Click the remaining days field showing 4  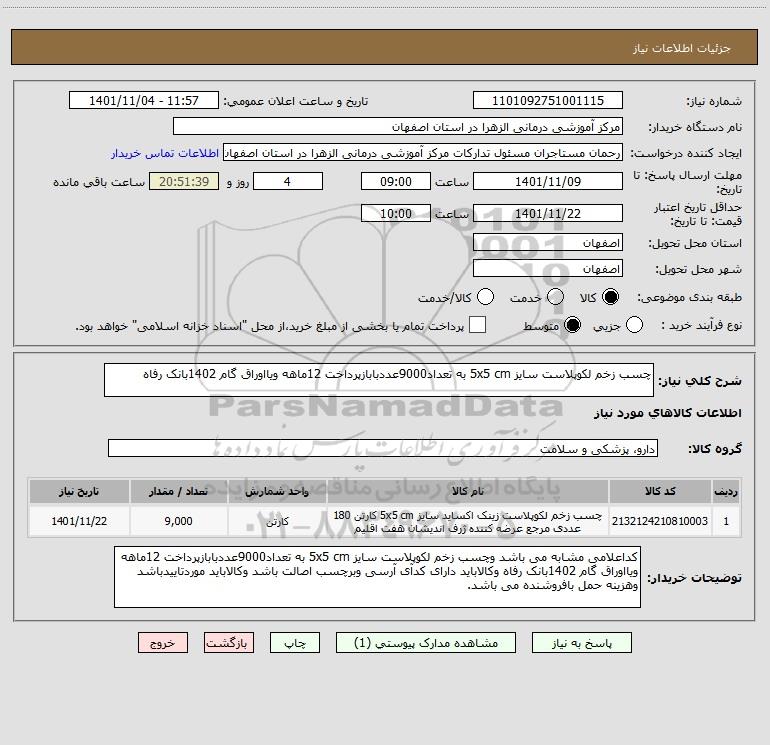coord(288,181)
